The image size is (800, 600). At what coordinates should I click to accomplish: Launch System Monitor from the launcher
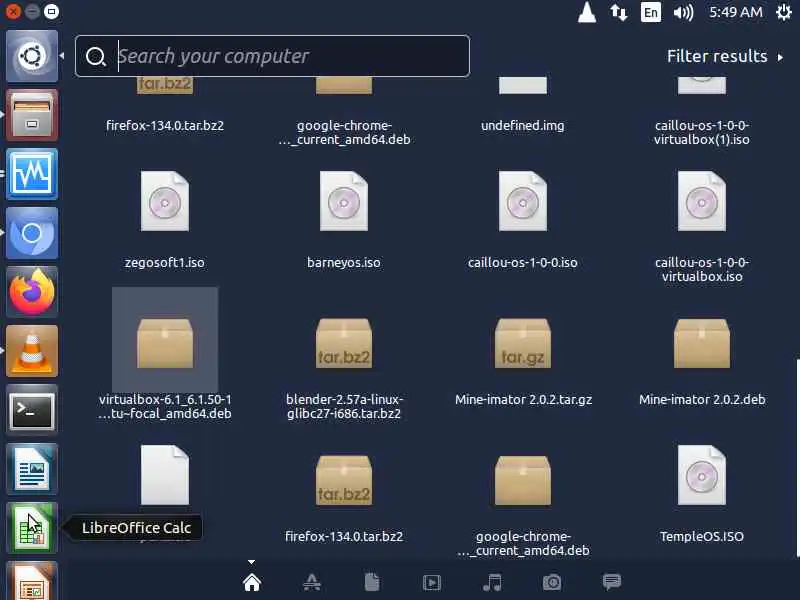click(32, 174)
